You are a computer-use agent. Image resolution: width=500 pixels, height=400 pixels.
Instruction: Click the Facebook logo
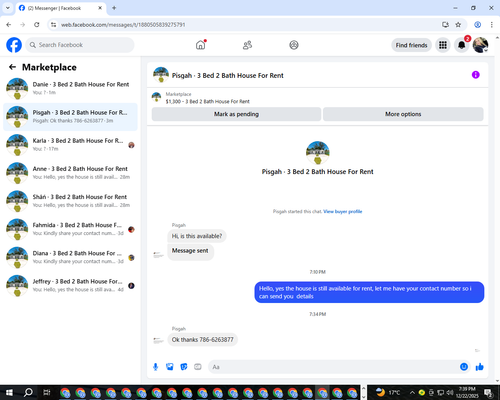[x=14, y=45]
